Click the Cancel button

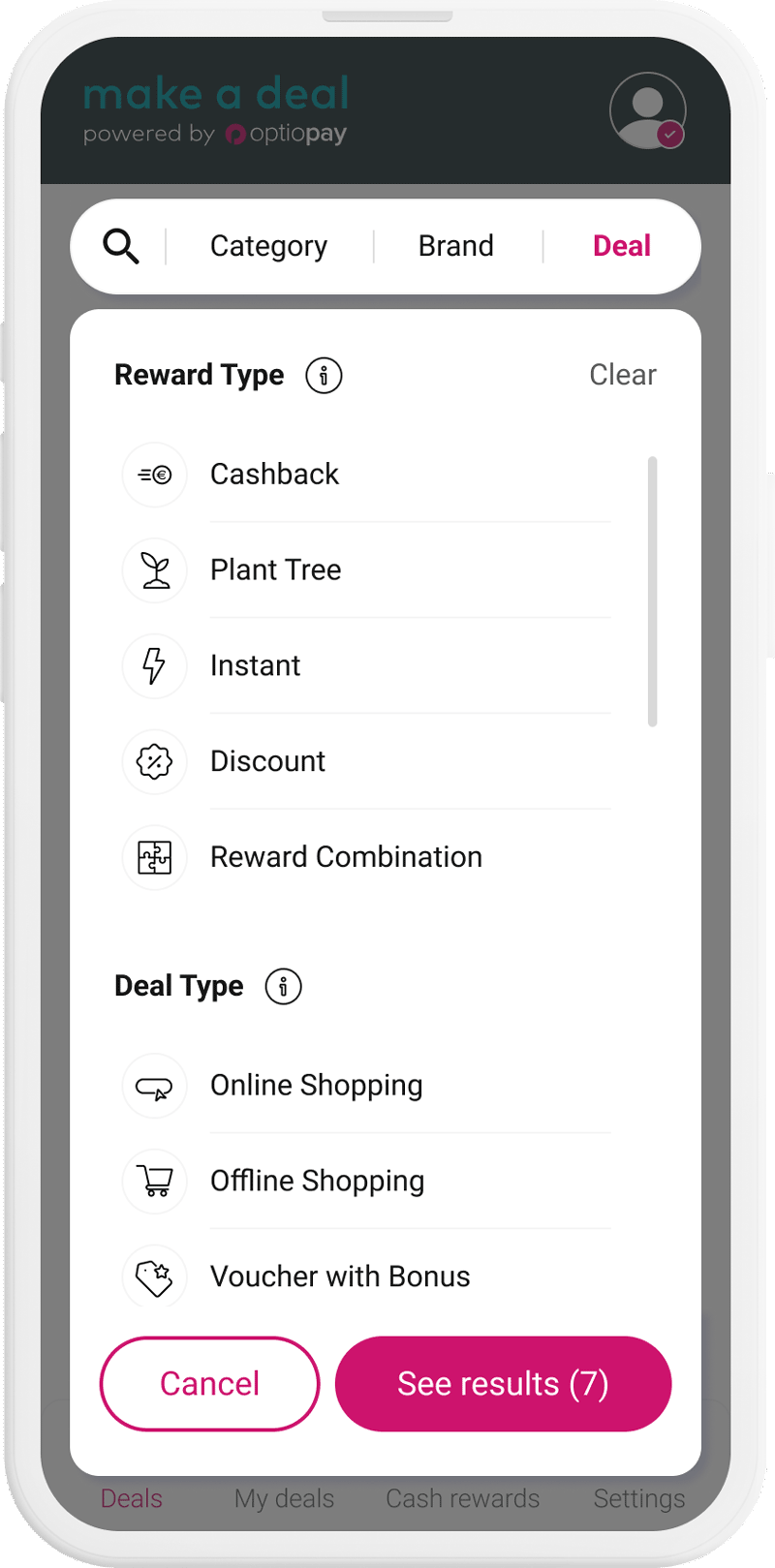coord(210,1383)
